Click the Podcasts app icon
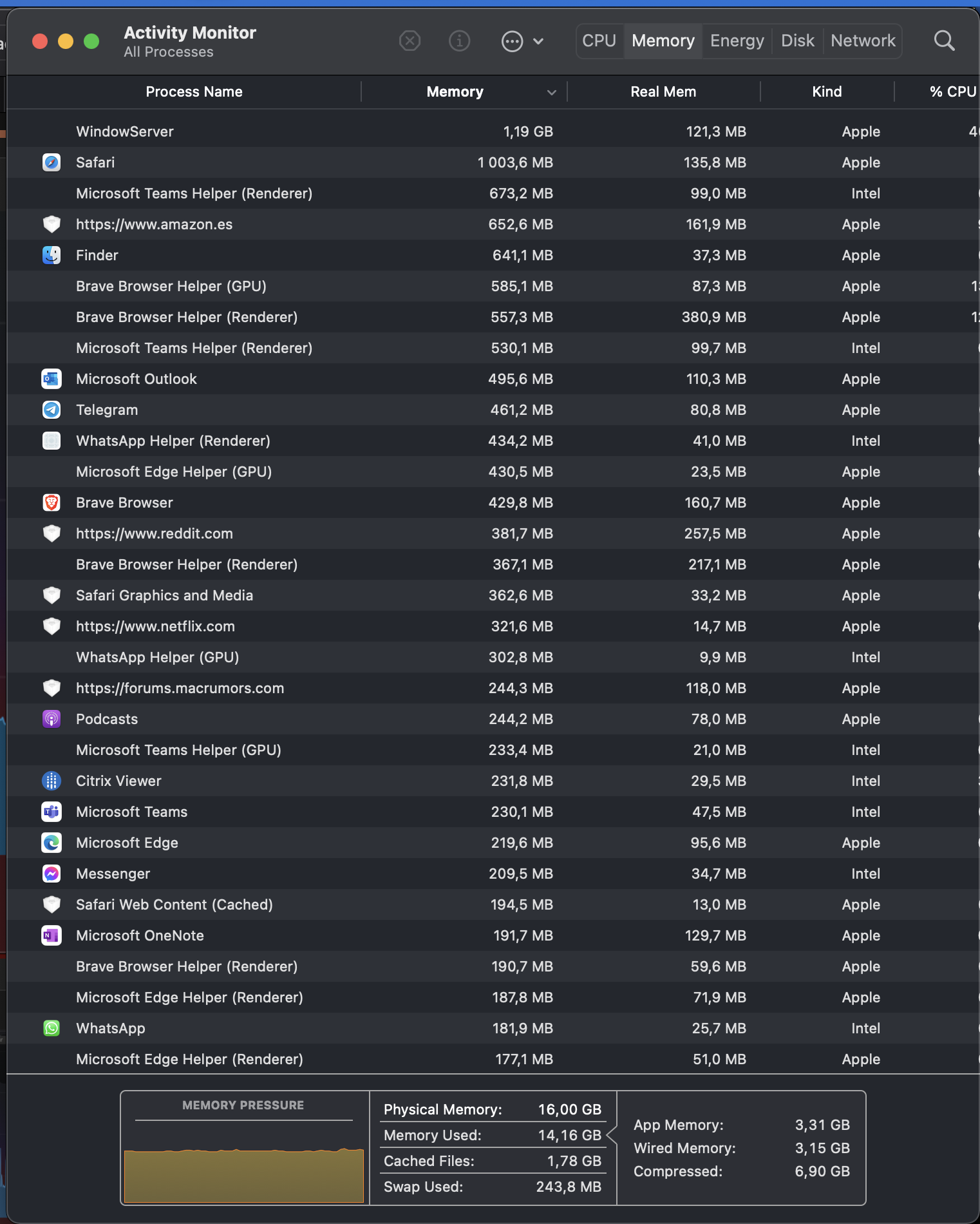The width and height of the screenshot is (980, 1224). tap(52, 719)
